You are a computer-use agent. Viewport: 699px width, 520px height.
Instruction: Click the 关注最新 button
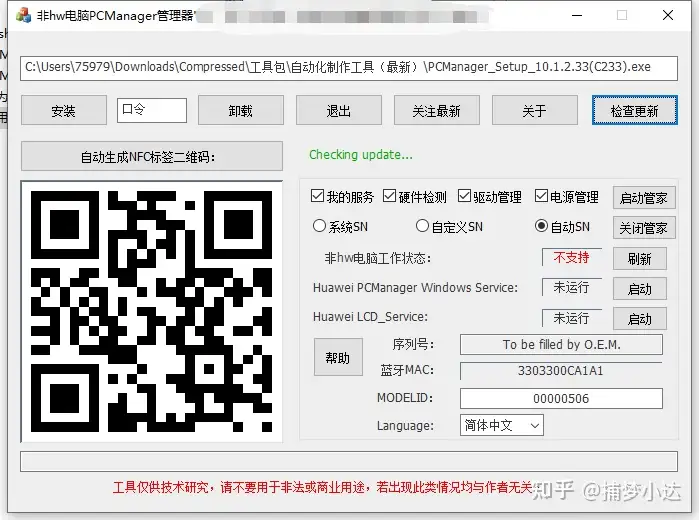[x=437, y=110]
